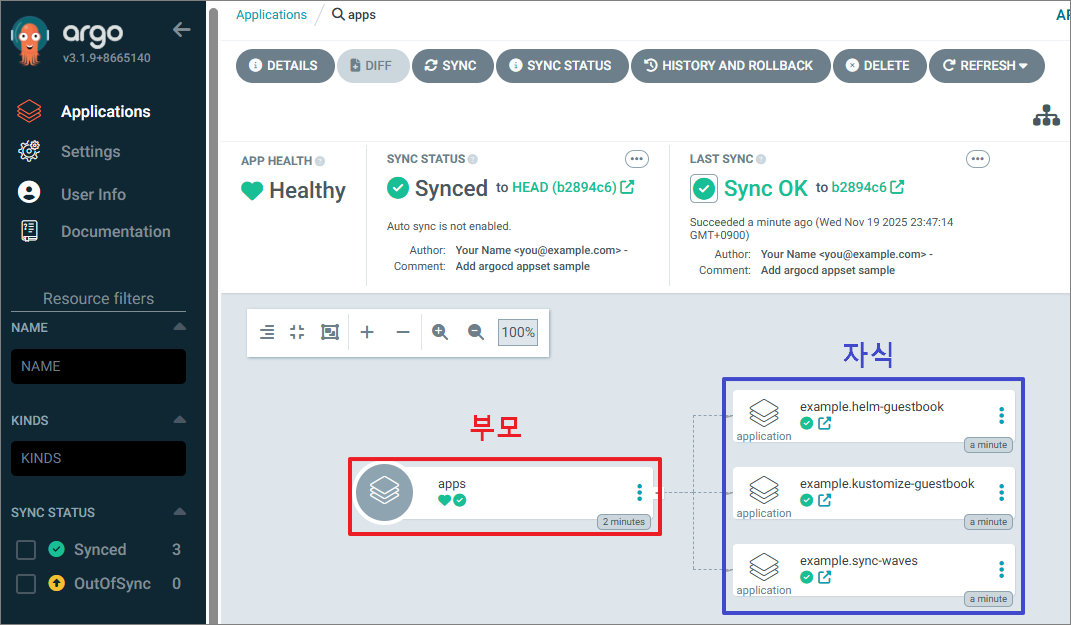Screen dimensions: 1071x625
Task: Open the Documentation sidebar item
Action: (x=115, y=232)
